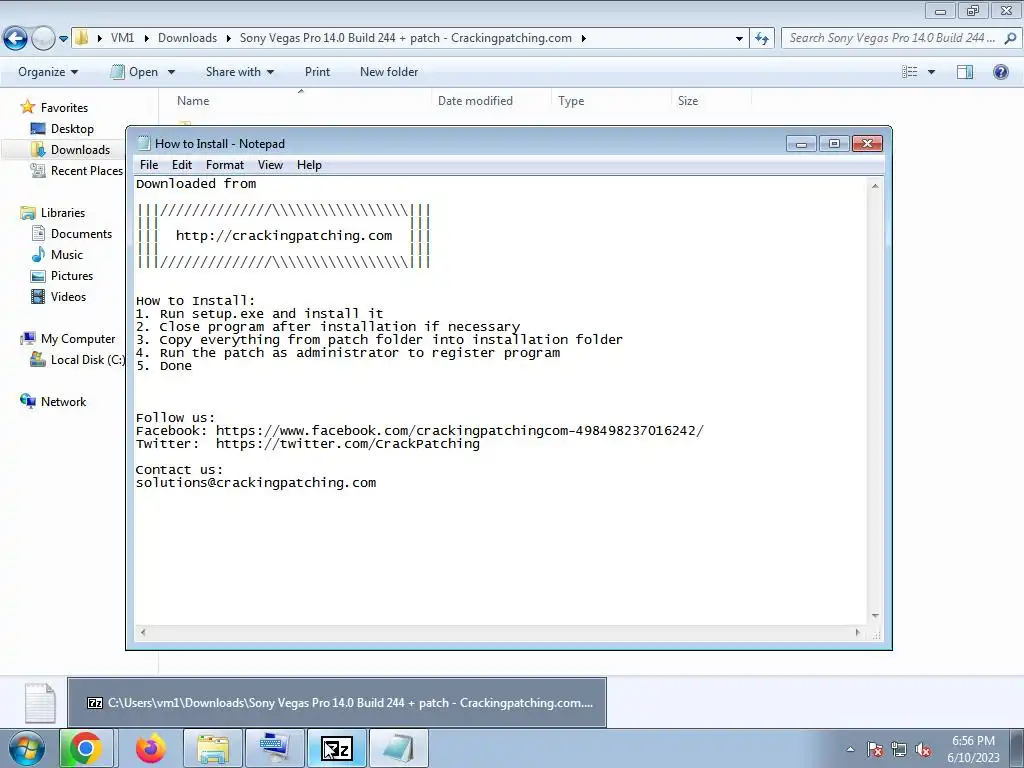Viewport: 1024px width, 768px height.
Task: Switch to 7-Zip taskbar button
Action: click(x=337, y=748)
